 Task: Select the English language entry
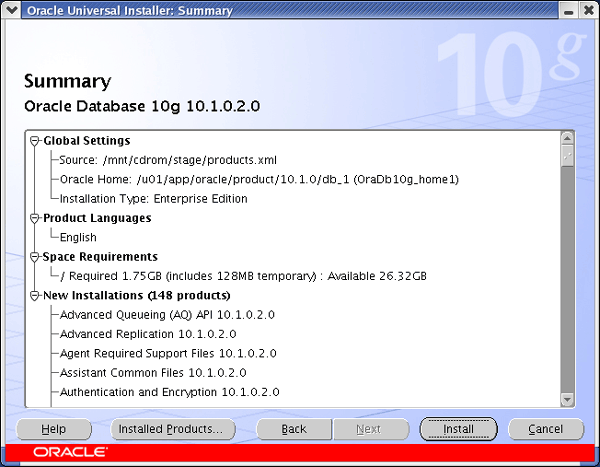point(78,238)
